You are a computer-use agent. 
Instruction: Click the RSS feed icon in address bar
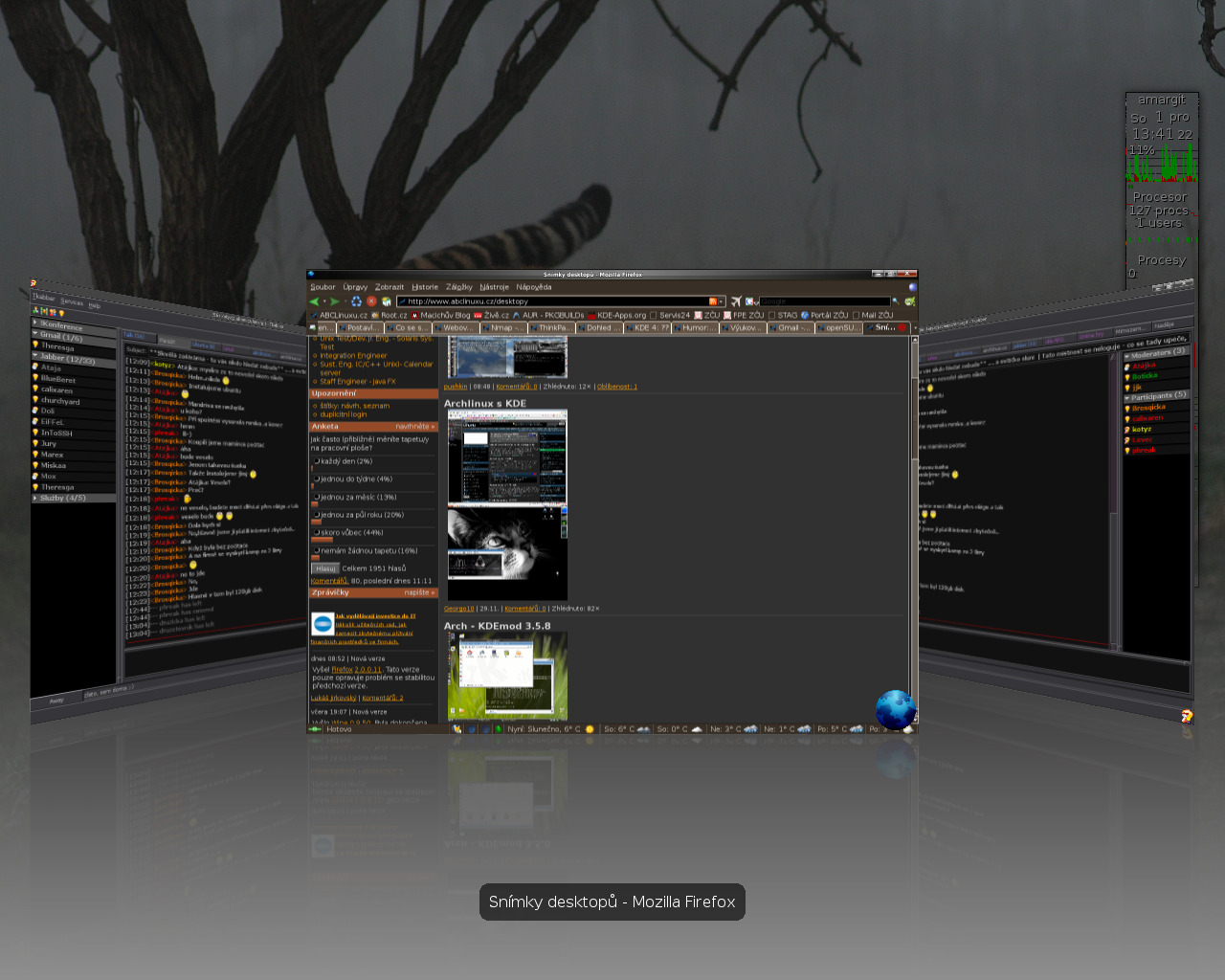(x=713, y=301)
